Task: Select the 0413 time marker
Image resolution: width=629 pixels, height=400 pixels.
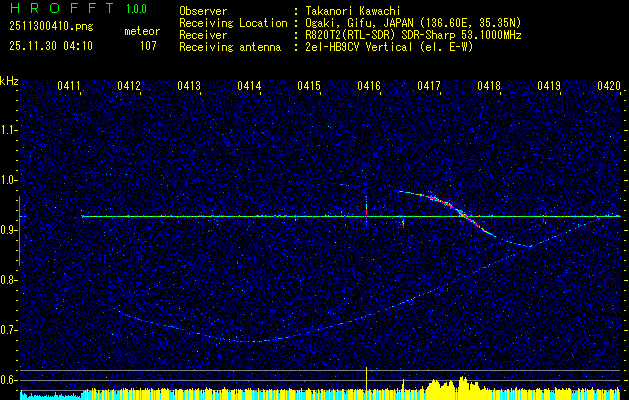Action: (x=189, y=87)
